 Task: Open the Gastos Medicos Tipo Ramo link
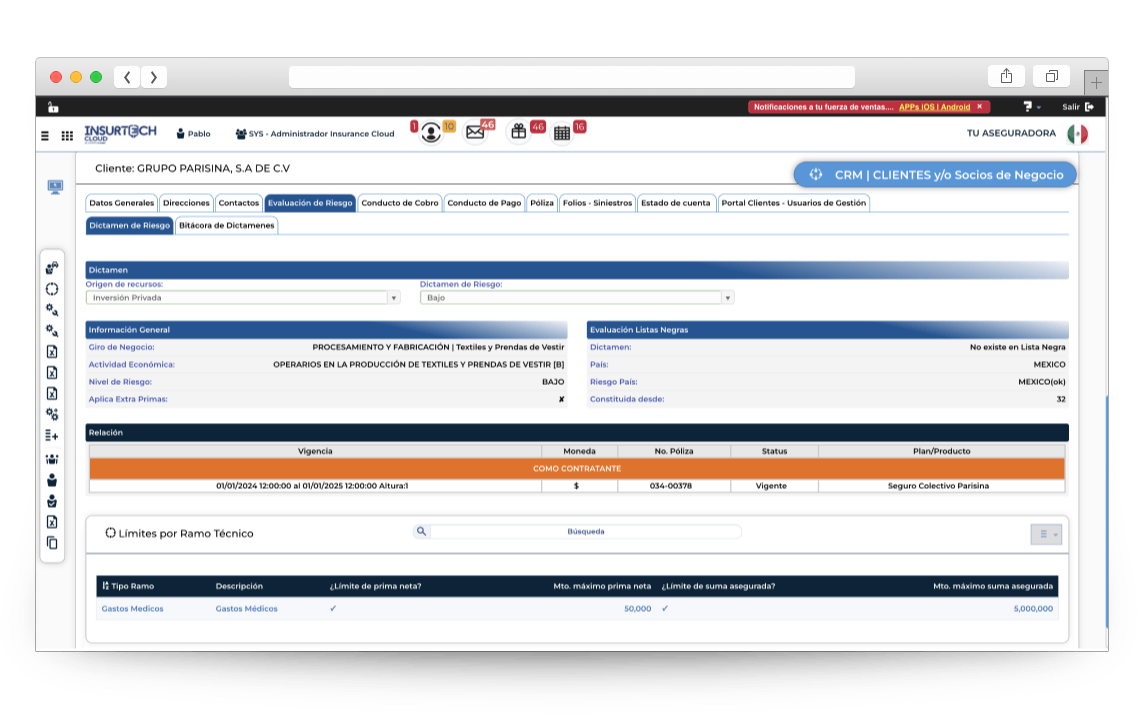133,608
